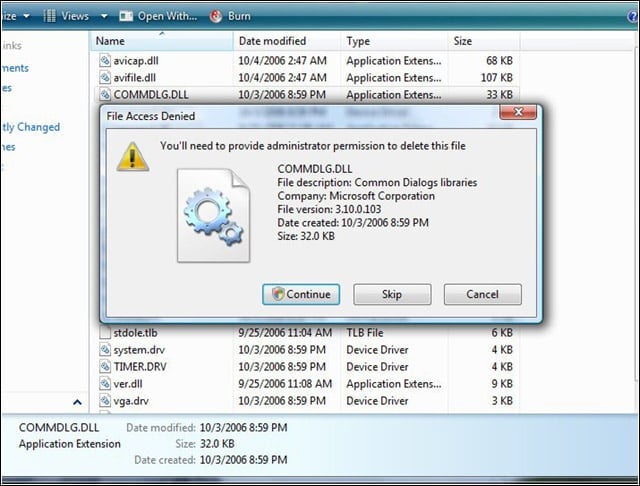Image resolution: width=640 pixels, height=486 pixels.
Task: Click the avicap.dll file name
Action: click(136, 61)
